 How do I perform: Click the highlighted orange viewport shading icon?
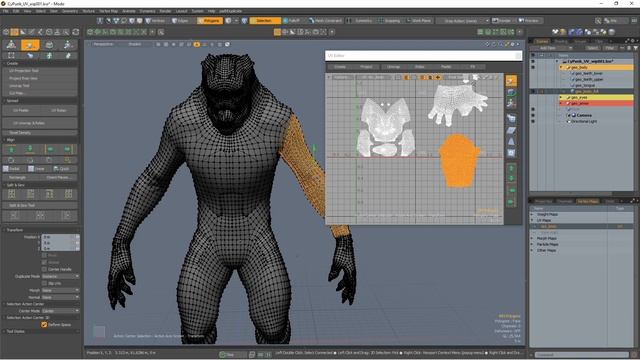197,44
